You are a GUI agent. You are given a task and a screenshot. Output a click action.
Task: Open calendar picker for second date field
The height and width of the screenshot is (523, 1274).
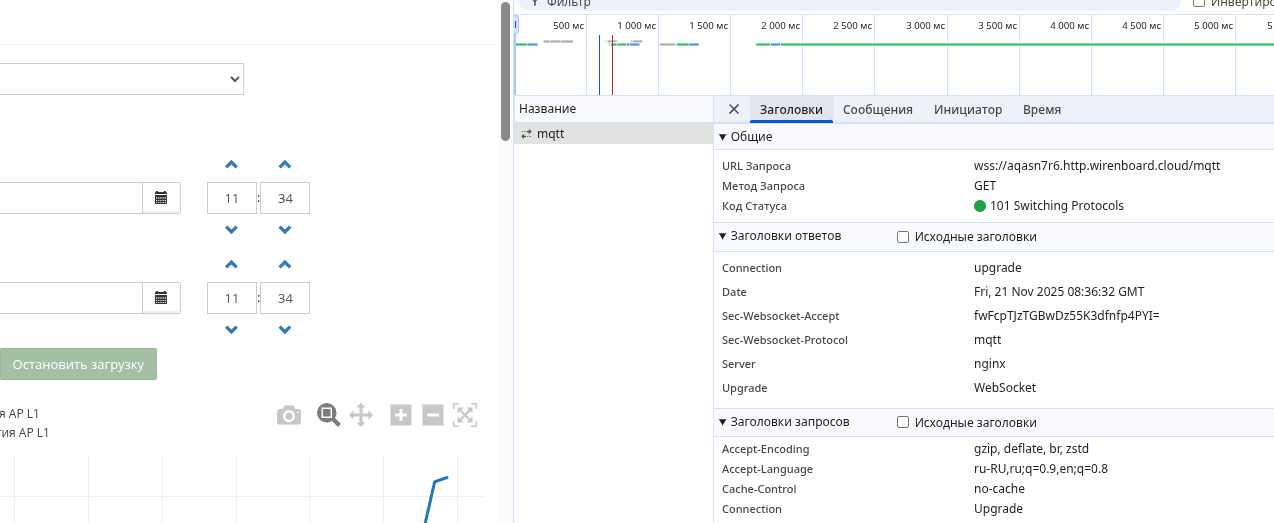tap(161, 298)
